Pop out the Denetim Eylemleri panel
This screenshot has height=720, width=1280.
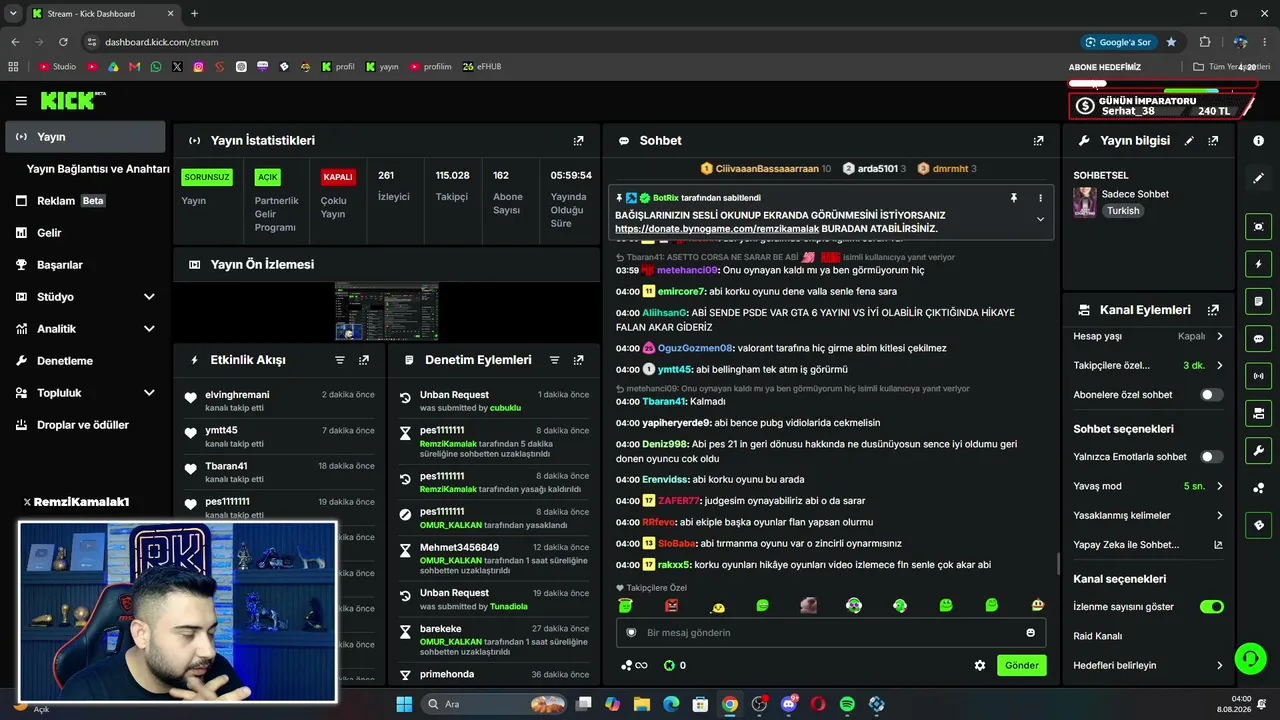click(x=578, y=360)
